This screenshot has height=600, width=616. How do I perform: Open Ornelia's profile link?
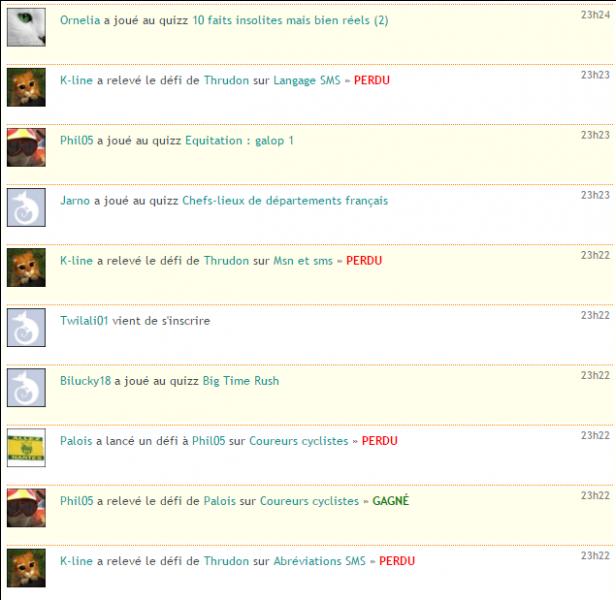(80, 20)
